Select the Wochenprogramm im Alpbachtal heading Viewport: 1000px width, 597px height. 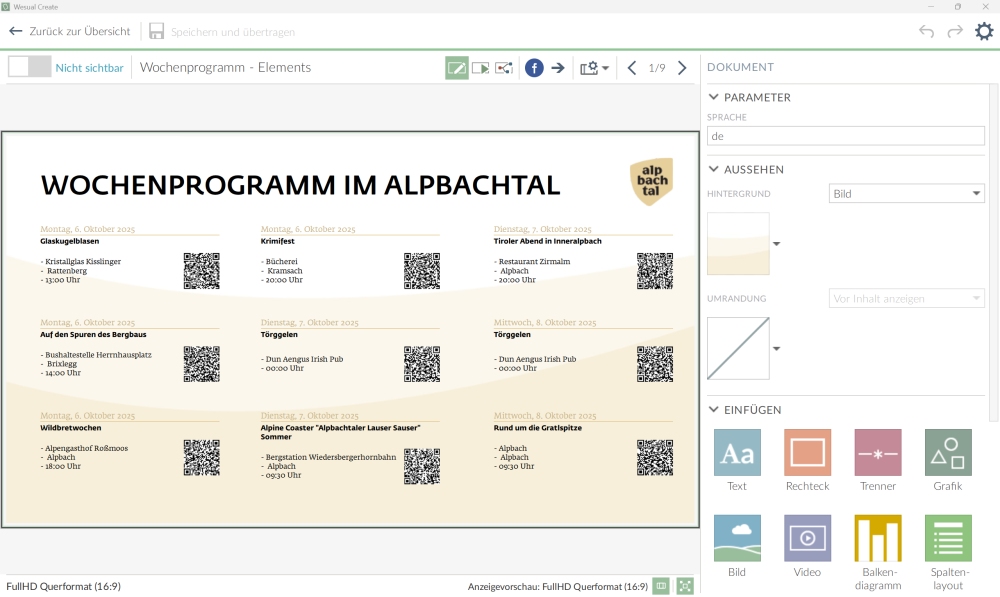[x=300, y=185]
